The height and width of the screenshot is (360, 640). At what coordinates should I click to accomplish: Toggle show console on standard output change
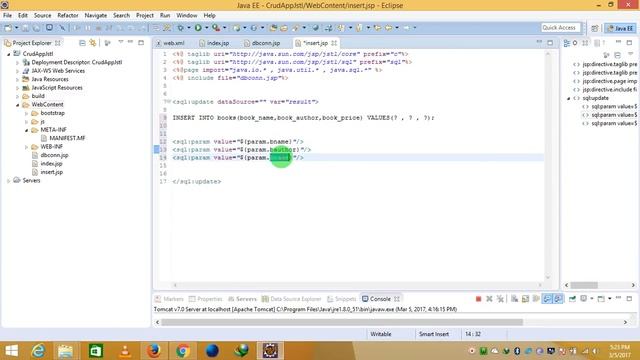tap(547, 299)
